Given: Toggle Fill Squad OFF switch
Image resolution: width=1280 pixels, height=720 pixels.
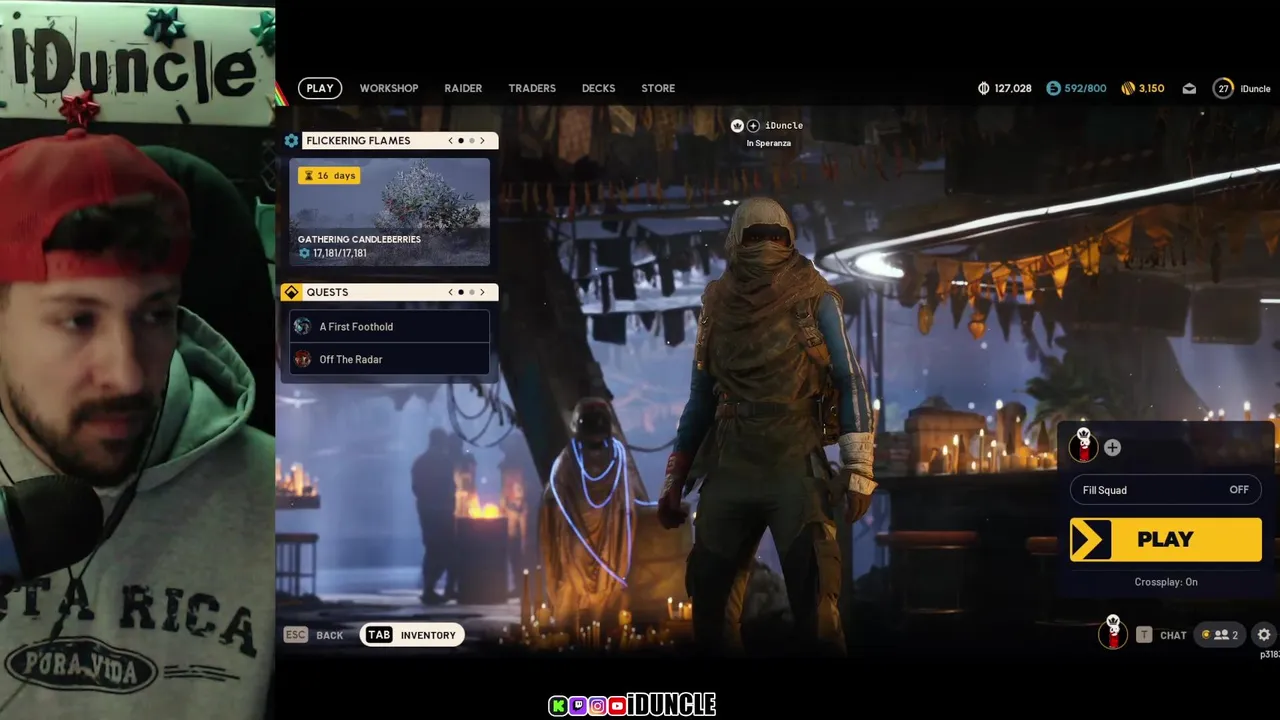Looking at the screenshot, I should click(1165, 490).
